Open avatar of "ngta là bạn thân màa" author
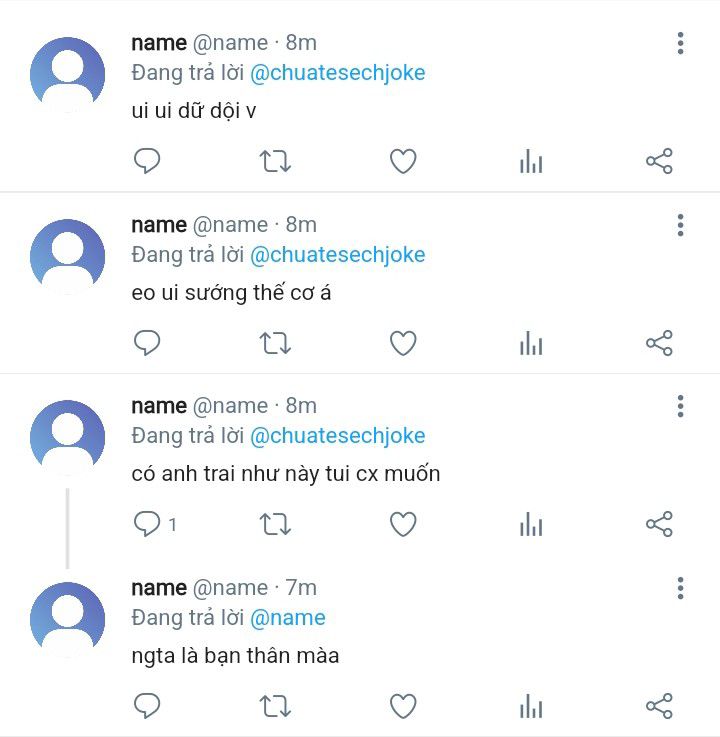Screen dimensions: 720x737 click(x=67, y=619)
